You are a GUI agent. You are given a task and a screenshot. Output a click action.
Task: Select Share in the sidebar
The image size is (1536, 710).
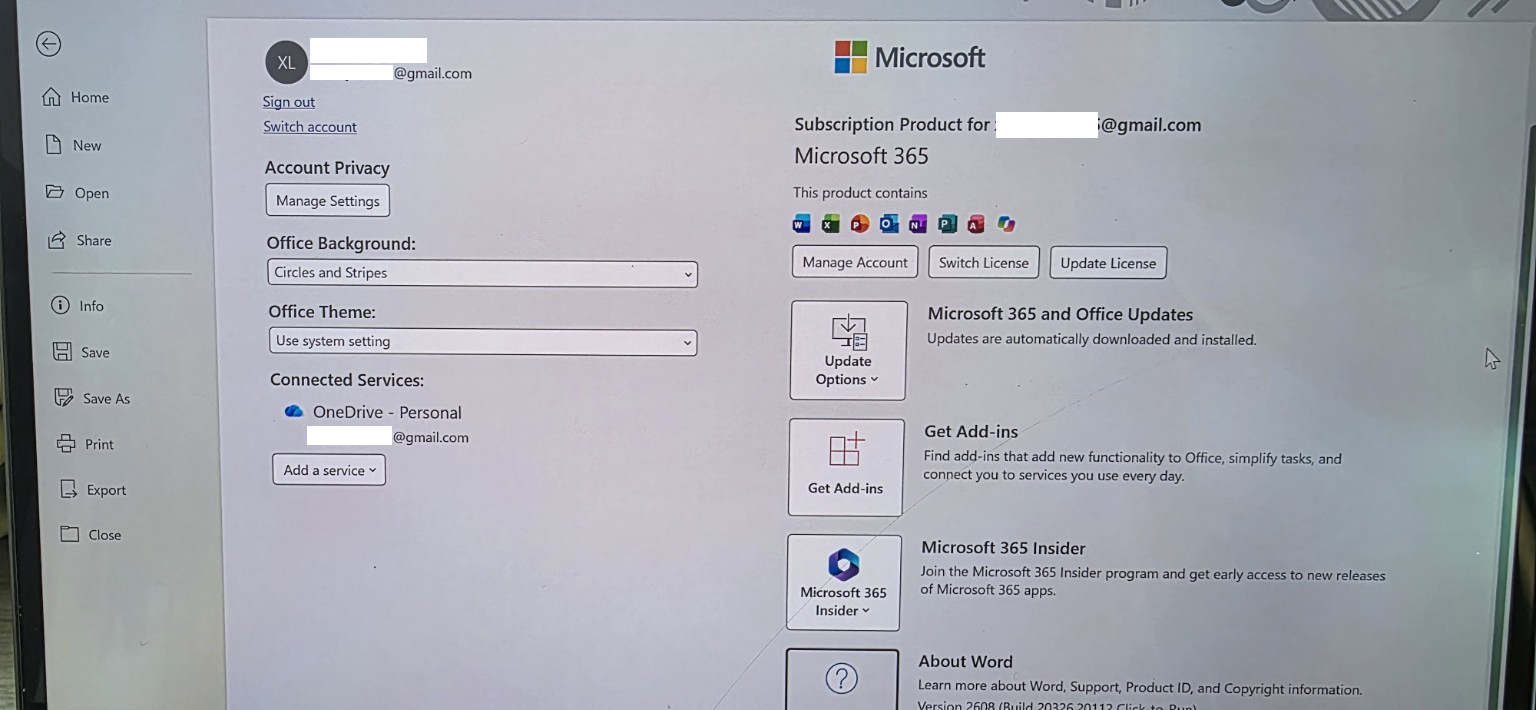[x=80, y=240]
